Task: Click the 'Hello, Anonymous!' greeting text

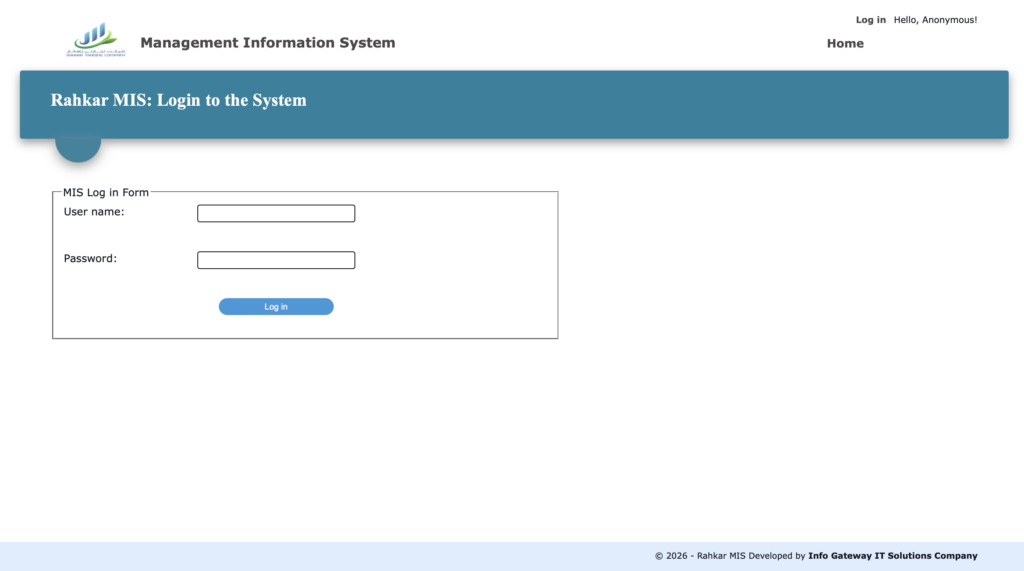Action: (935, 20)
